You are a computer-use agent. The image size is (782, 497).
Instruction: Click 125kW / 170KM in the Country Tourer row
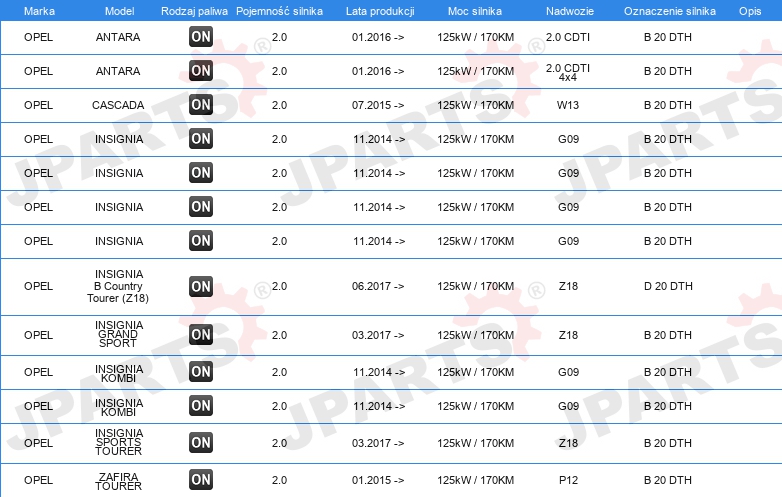point(475,286)
